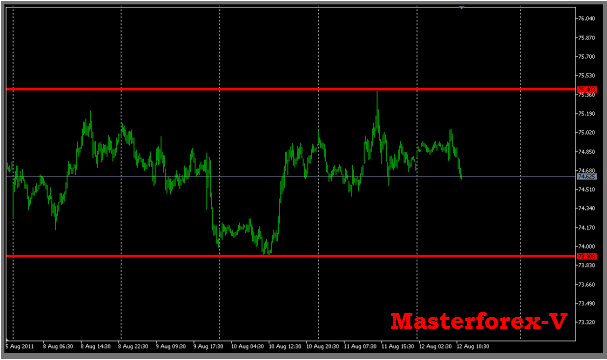The height and width of the screenshot is (360, 607).
Task: Click the Masterforex-V watermark text
Action: (x=479, y=321)
